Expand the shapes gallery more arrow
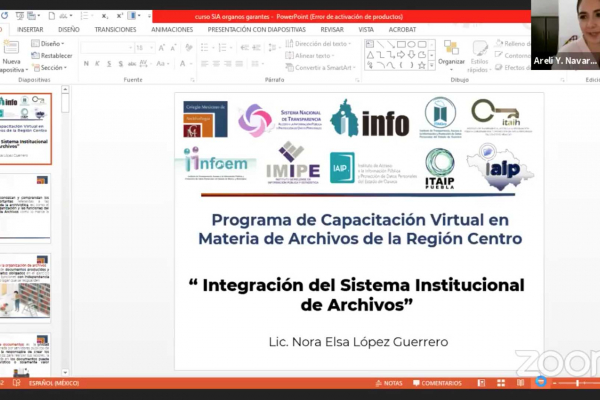This screenshot has height=400, width=600. (x=432, y=66)
